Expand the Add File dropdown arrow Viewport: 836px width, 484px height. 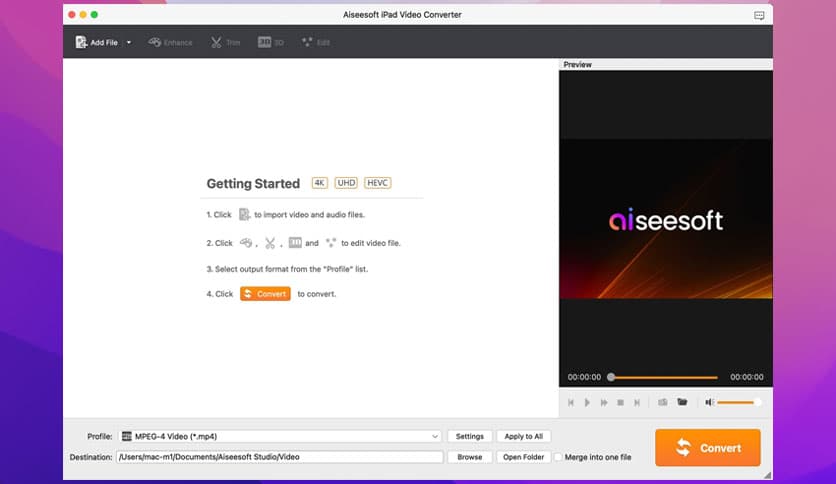coord(128,43)
